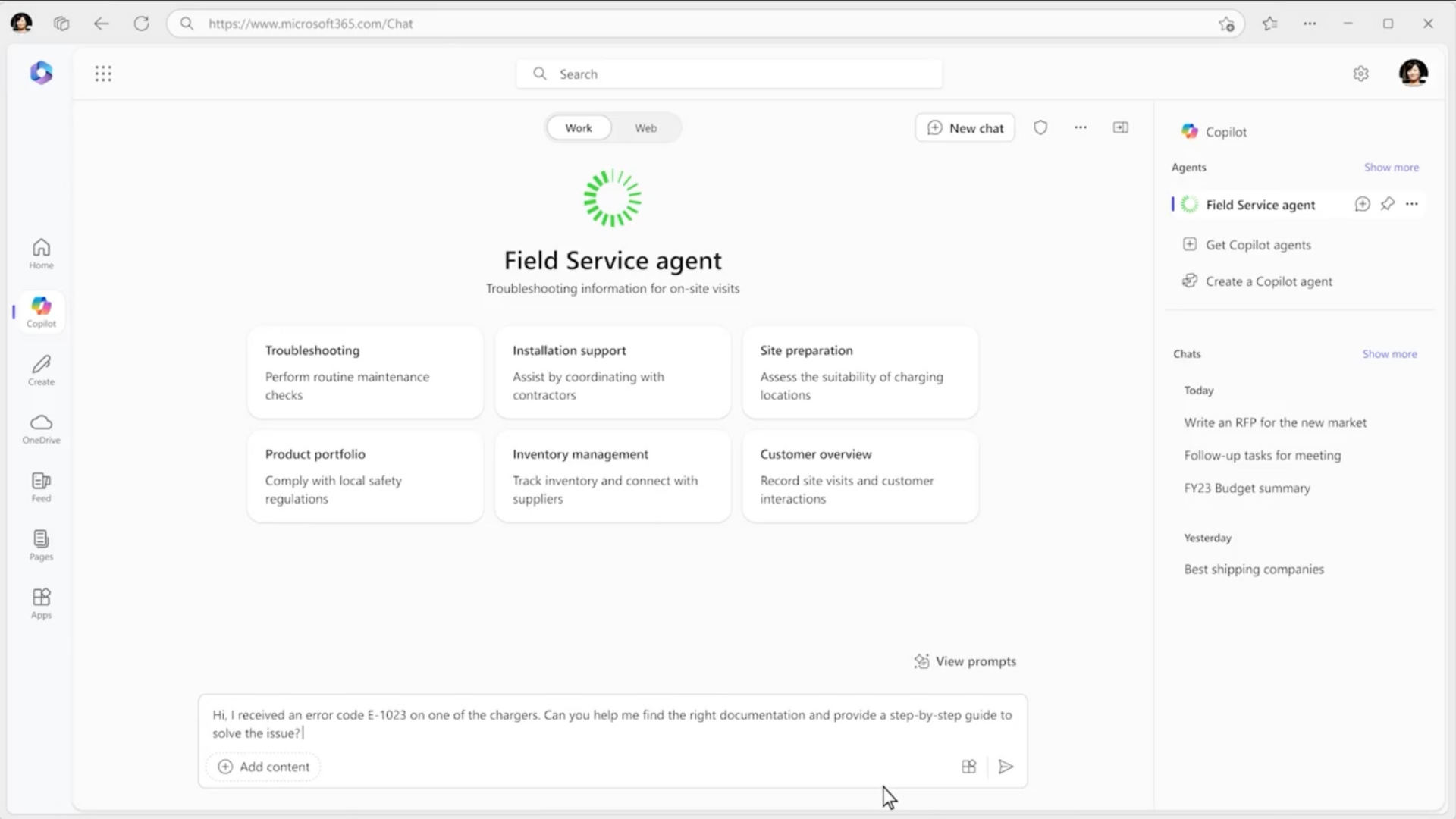The image size is (1456, 819).
Task: Start a New chat
Action: (965, 128)
